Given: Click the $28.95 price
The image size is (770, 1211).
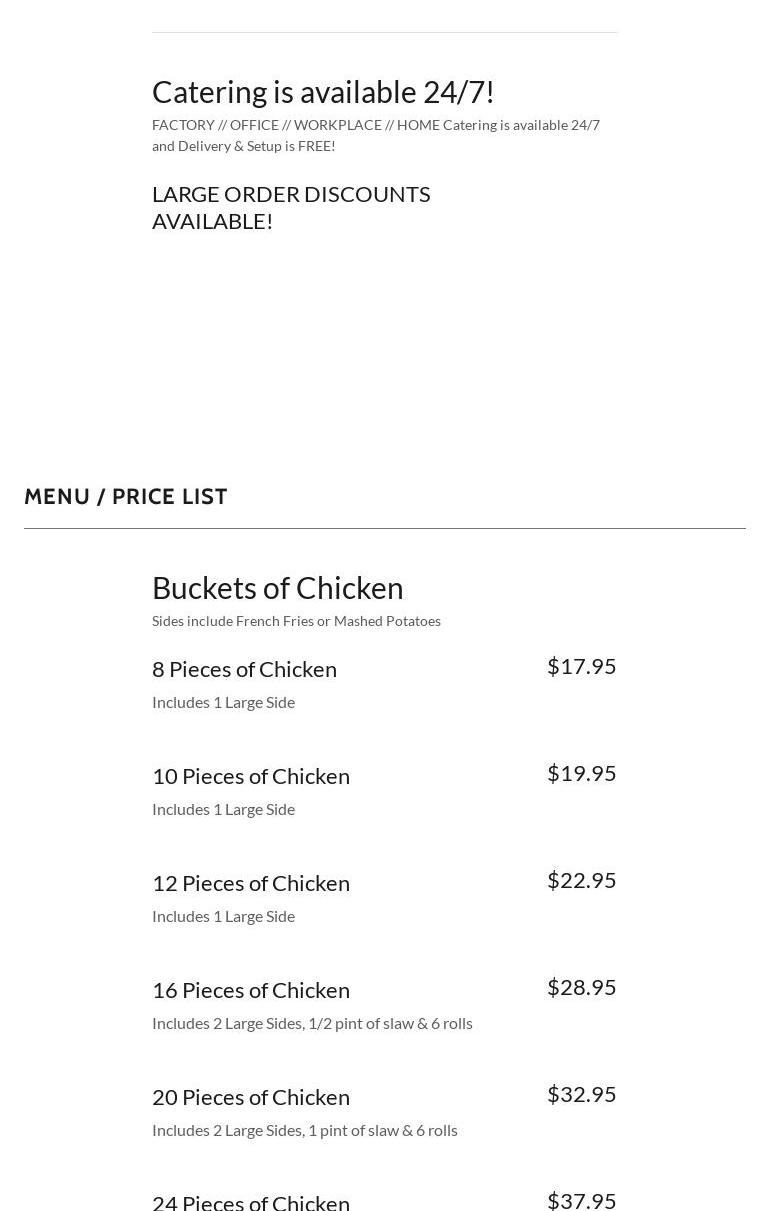Looking at the screenshot, I should tap(581, 987).
